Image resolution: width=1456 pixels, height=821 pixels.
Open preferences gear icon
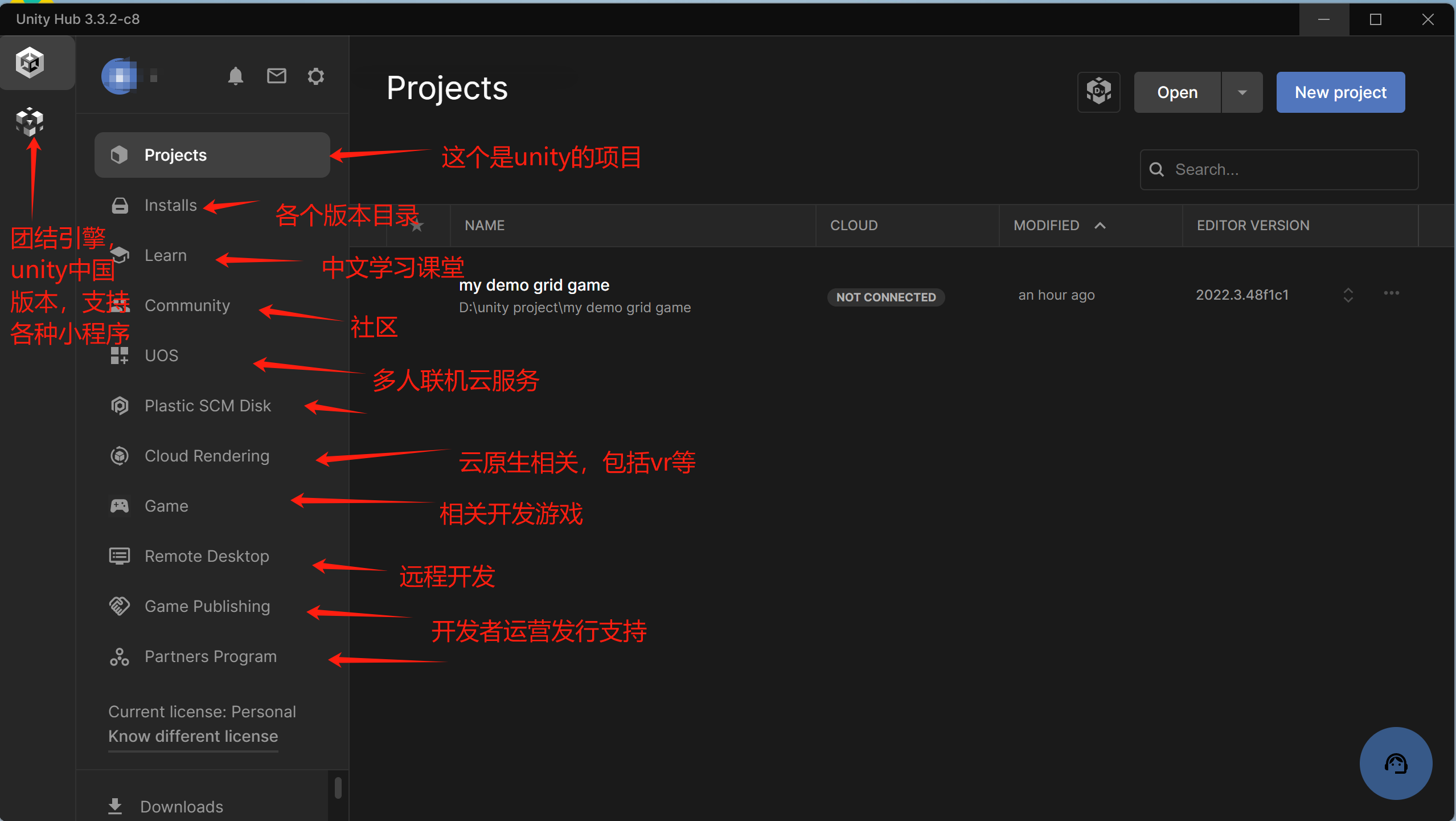point(316,76)
